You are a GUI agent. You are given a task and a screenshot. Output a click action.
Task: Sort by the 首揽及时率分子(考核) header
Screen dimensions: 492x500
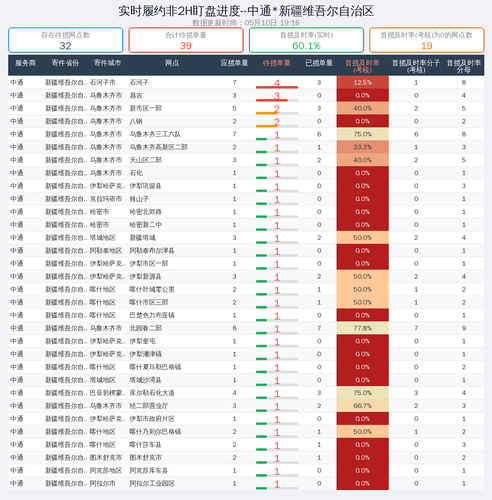[416, 66]
